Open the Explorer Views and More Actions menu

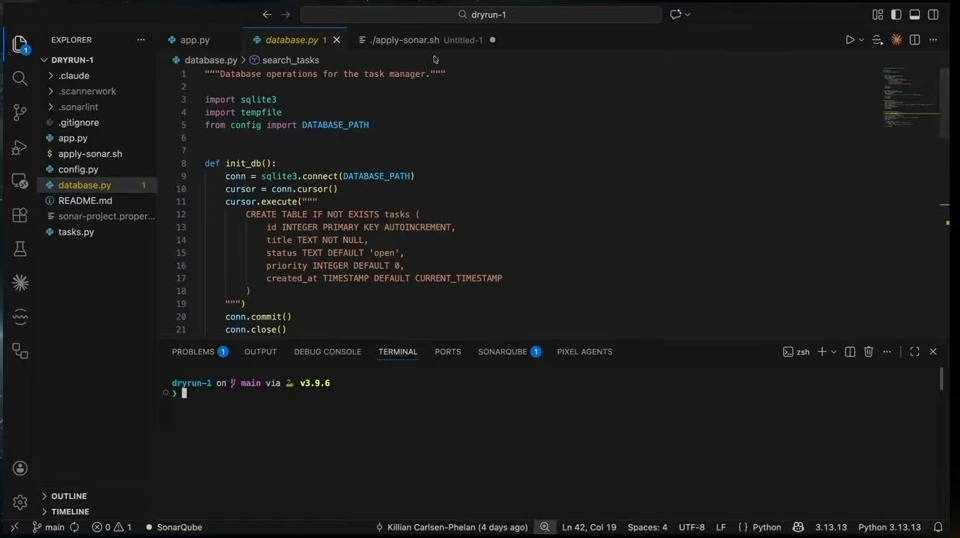click(141, 40)
